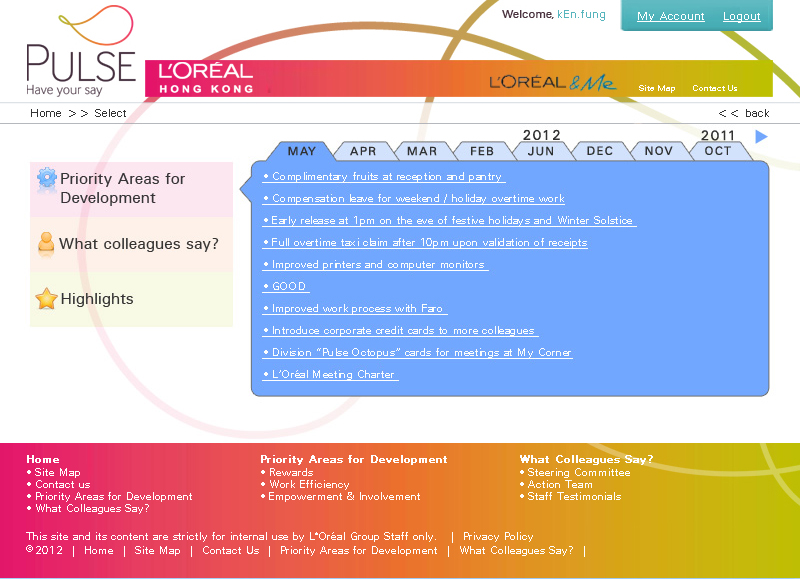This screenshot has height=579, width=800.
Task: Open Early release at 1pm item
Action: pos(449,220)
